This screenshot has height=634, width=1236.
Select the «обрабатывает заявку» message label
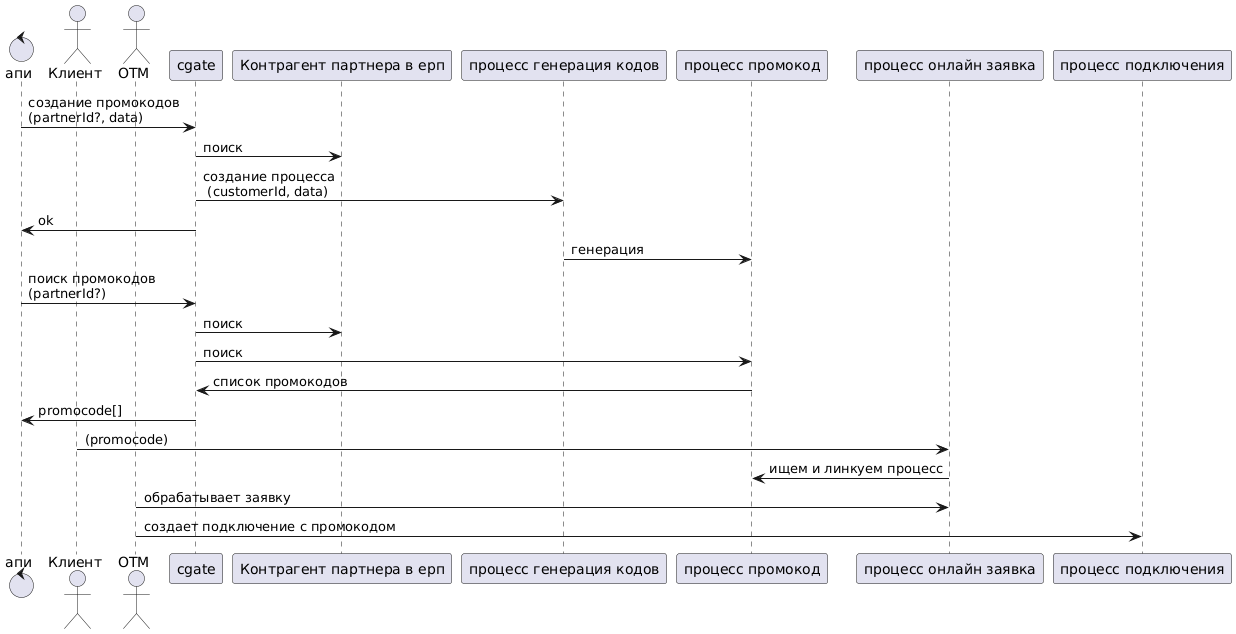pos(217,498)
